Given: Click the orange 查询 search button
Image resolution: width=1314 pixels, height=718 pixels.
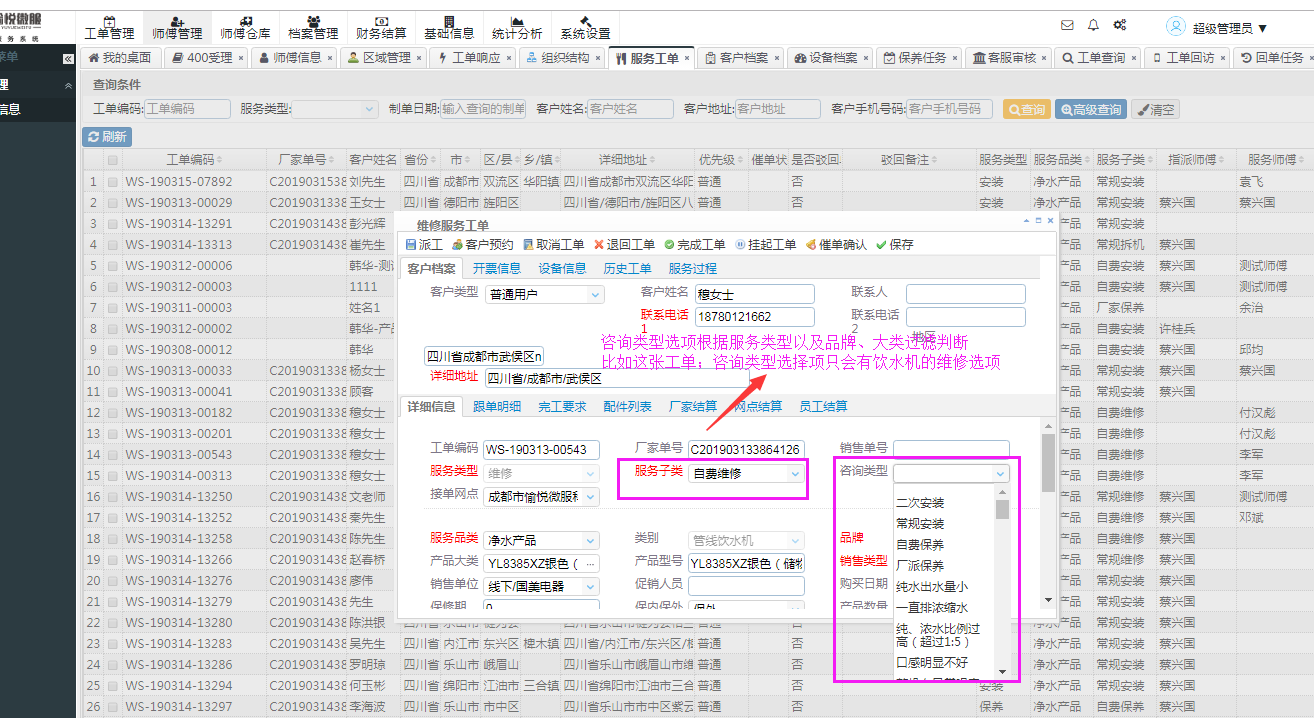Looking at the screenshot, I should click(1026, 110).
